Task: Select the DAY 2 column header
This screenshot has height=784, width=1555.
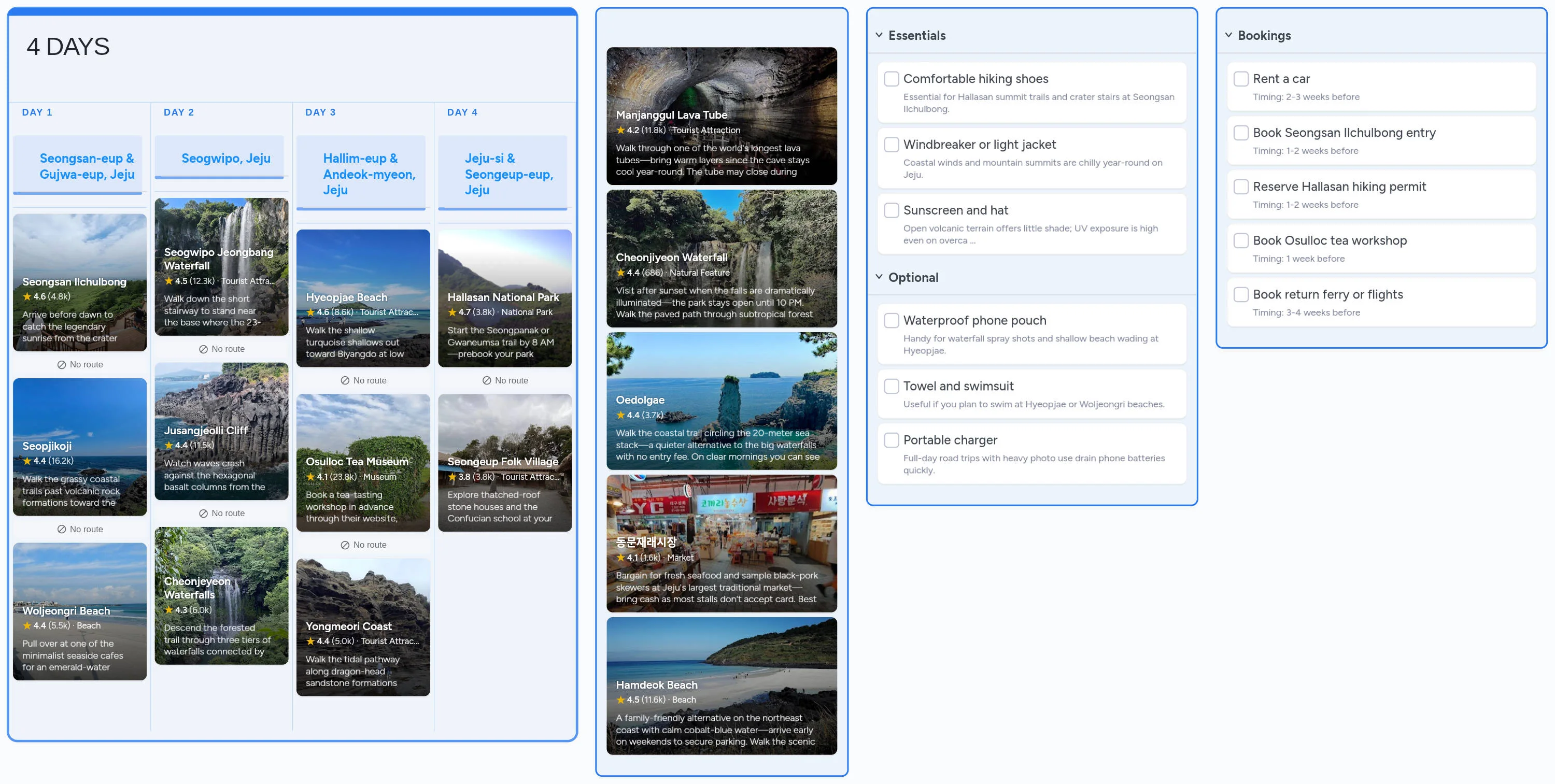Action: pos(178,112)
